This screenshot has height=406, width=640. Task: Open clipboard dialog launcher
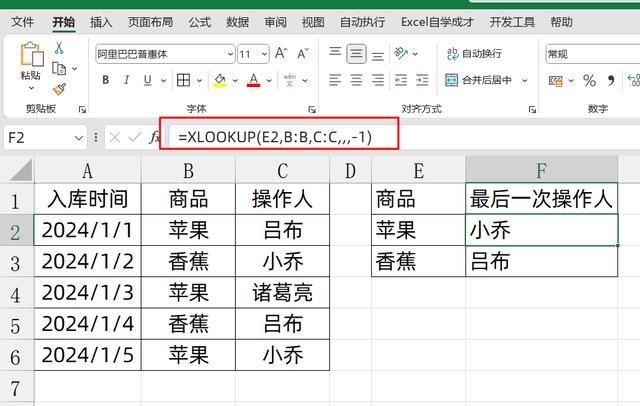pyautogui.click(x=82, y=109)
